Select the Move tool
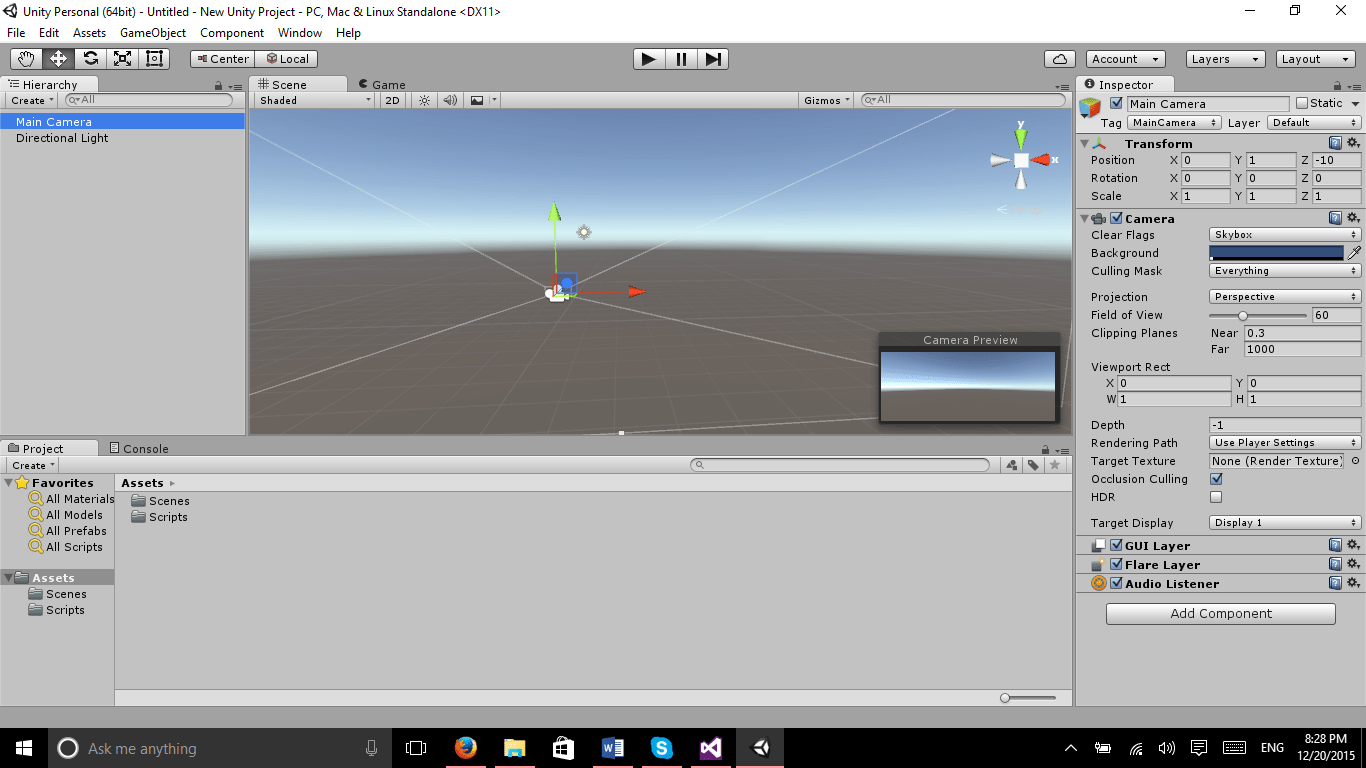 click(x=58, y=58)
